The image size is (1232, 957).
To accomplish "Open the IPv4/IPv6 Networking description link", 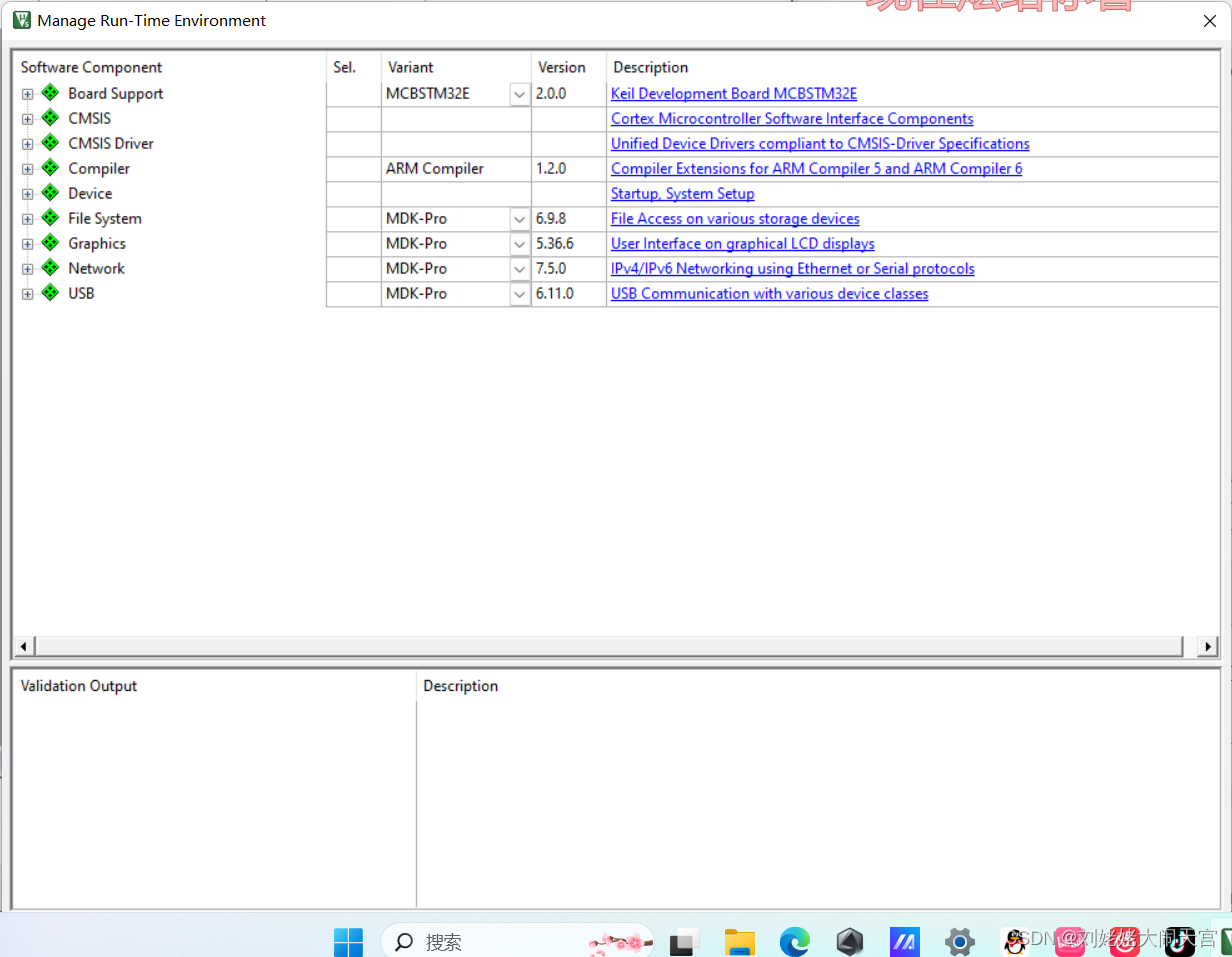I will (793, 268).
